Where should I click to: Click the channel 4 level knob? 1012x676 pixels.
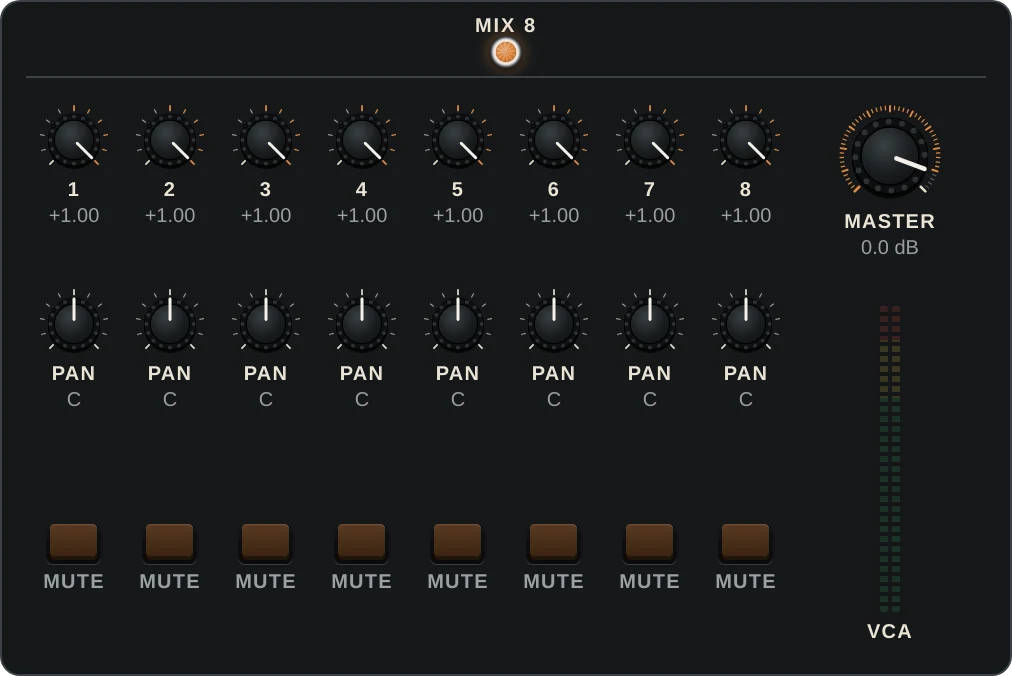click(361, 140)
